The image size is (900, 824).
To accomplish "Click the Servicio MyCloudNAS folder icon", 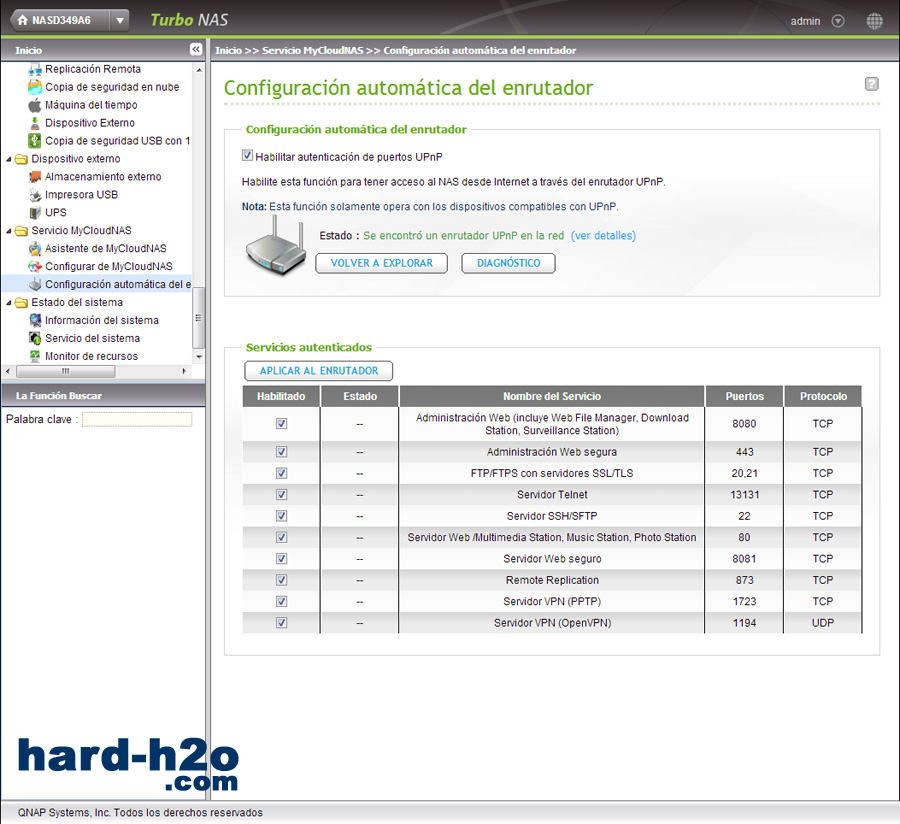I will pos(21,231).
